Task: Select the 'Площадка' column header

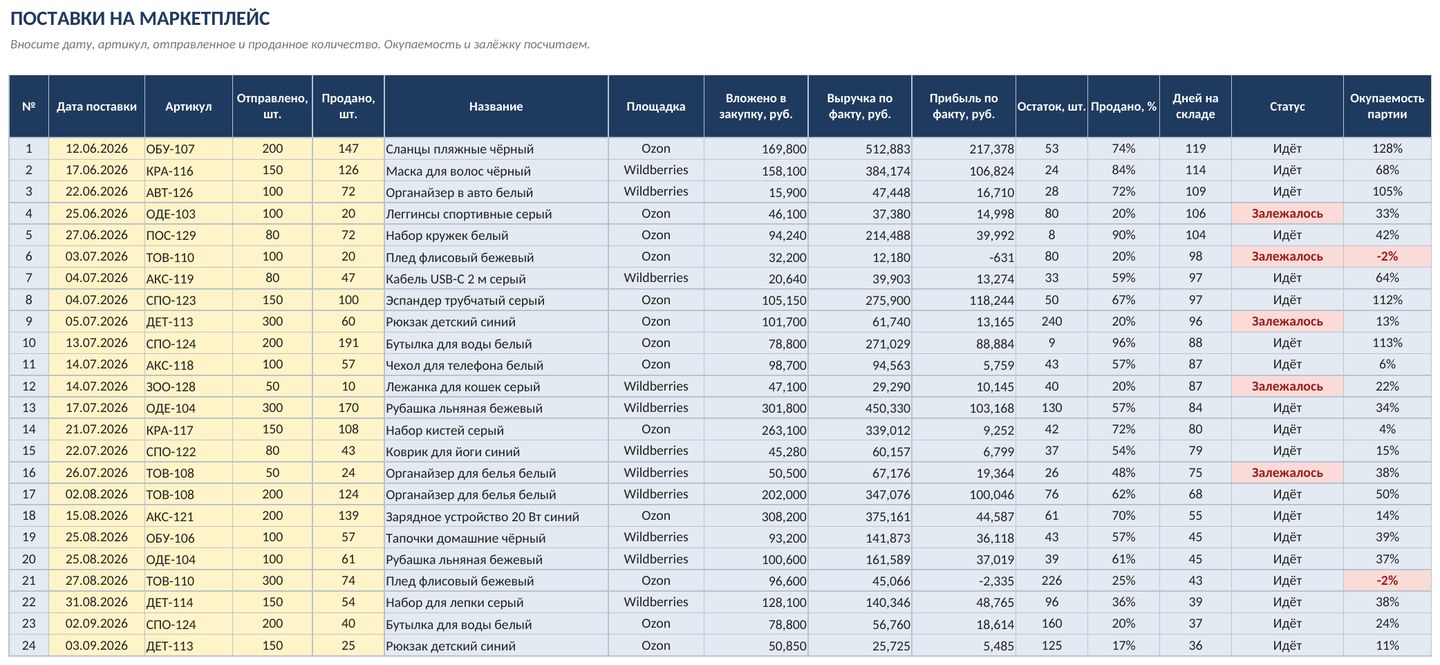Action: coord(656,106)
